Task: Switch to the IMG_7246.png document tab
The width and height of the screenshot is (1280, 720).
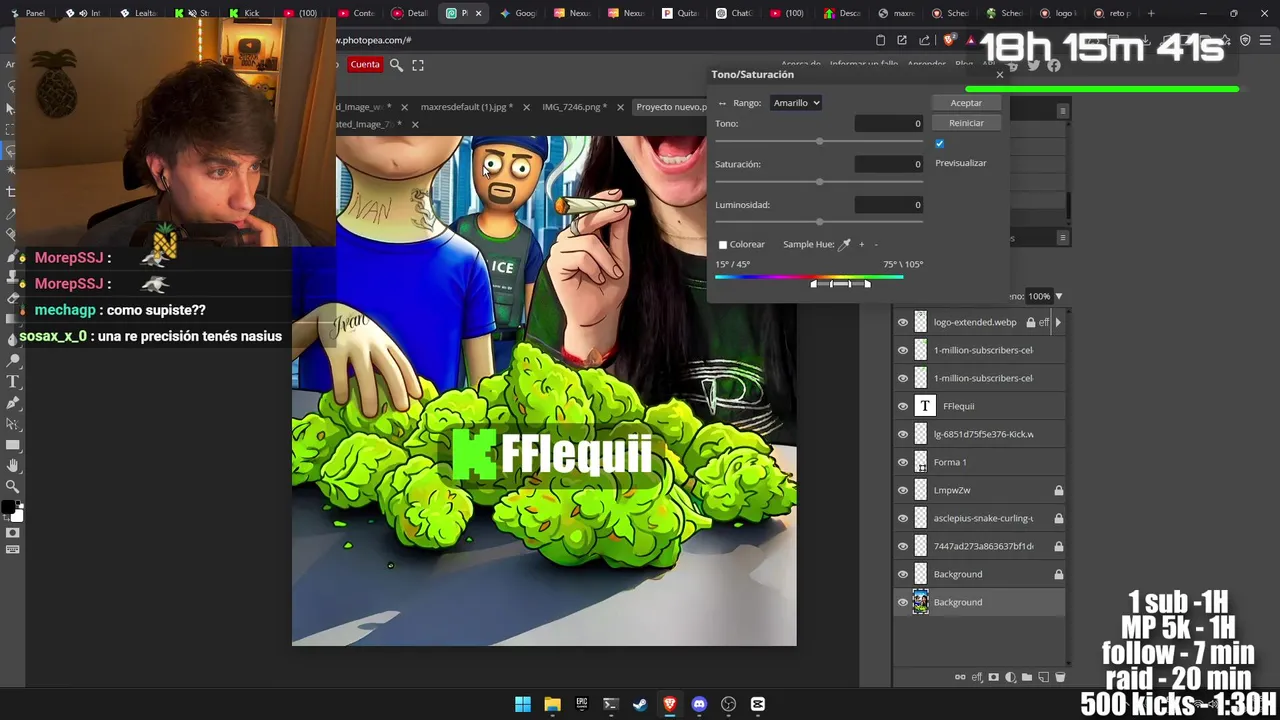Action: point(574,107)
